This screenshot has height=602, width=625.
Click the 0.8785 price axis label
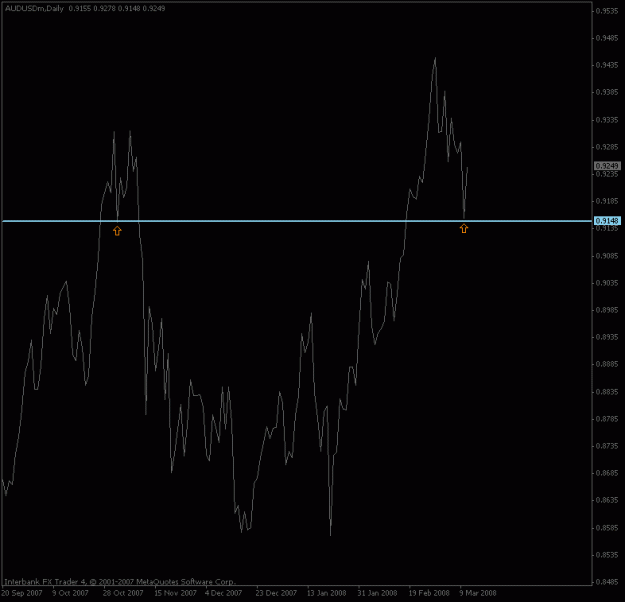pos(607,419)
